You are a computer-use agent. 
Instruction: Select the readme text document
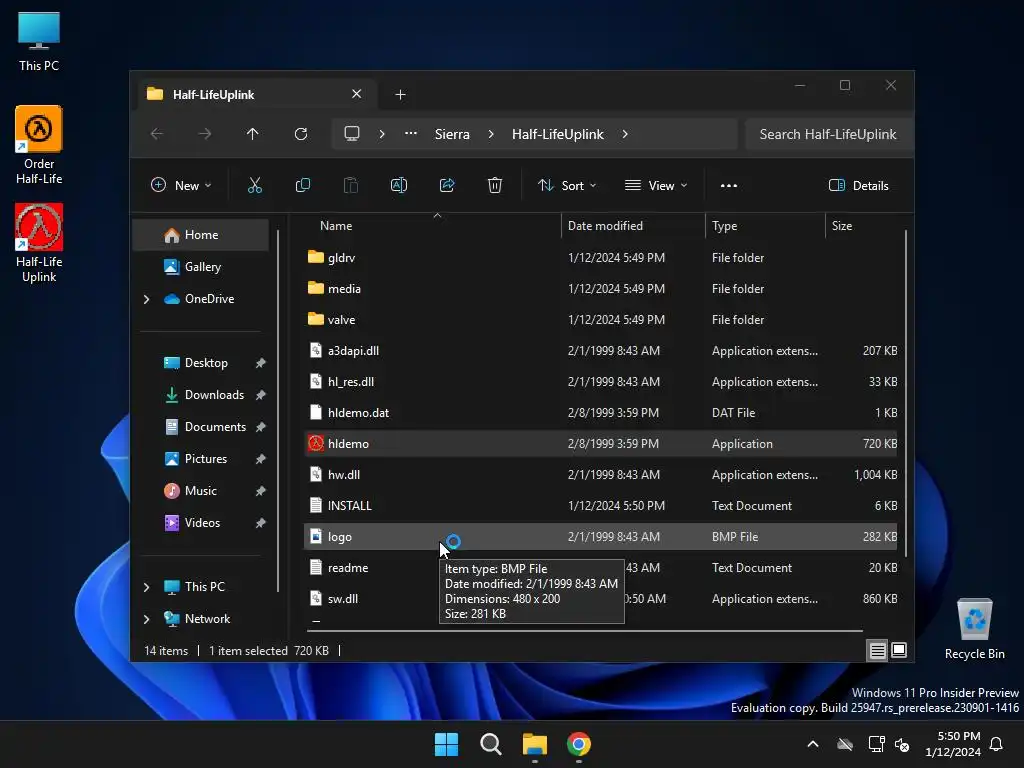[601, 568]
